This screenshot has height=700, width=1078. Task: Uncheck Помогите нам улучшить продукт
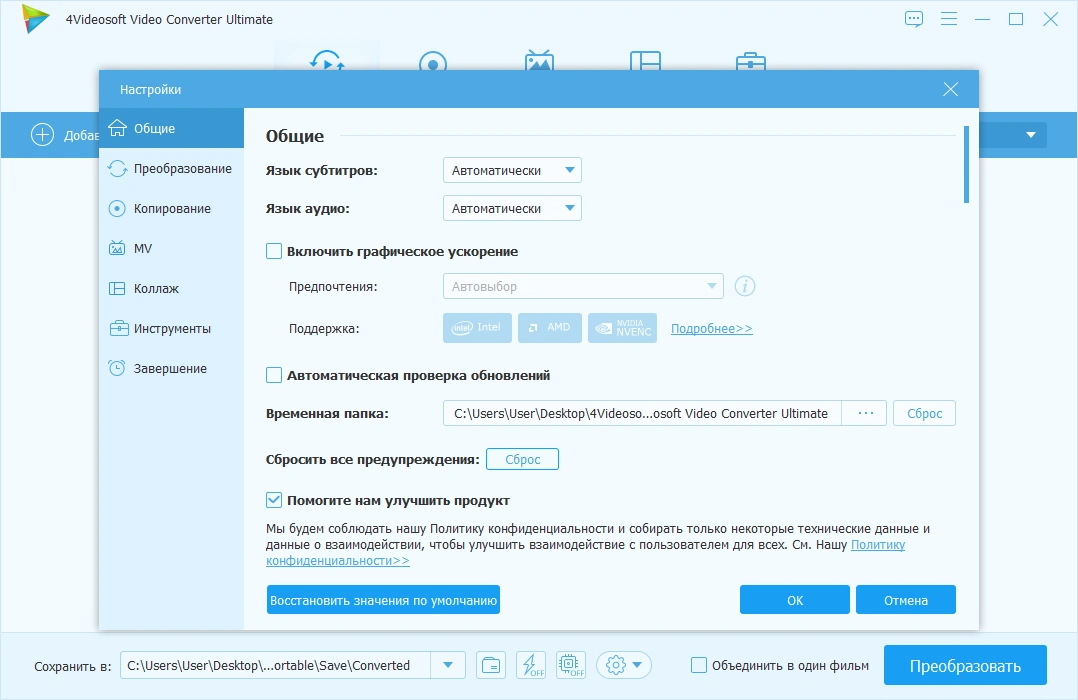pos(274,501)
